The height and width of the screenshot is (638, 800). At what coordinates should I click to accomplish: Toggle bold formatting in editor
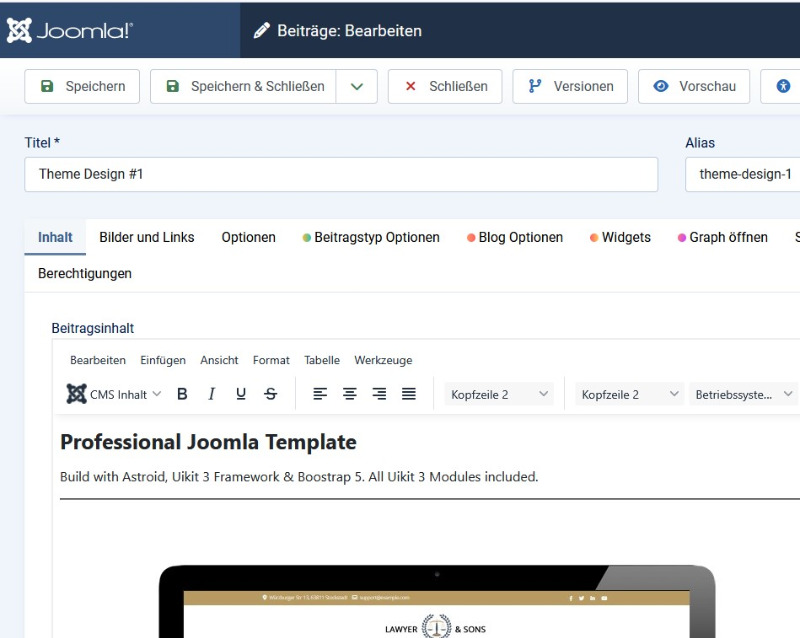point(182,394)
